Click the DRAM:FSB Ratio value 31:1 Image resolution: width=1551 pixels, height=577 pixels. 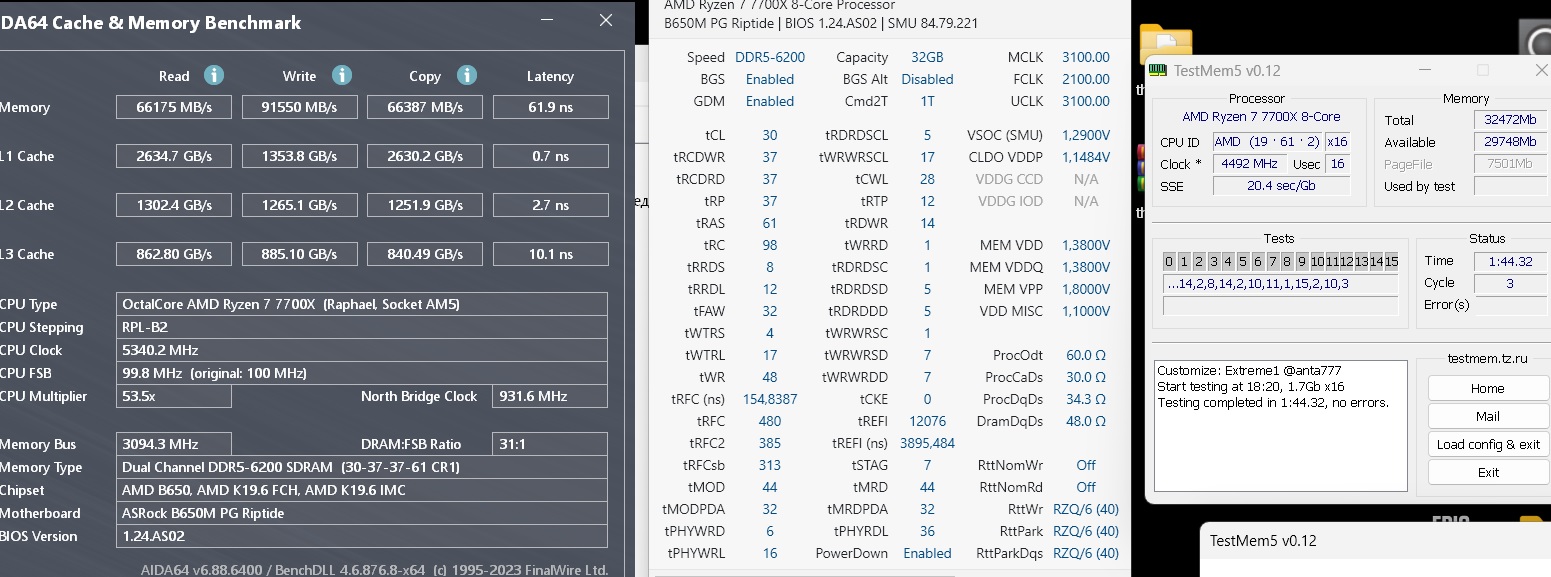[550, 444]
